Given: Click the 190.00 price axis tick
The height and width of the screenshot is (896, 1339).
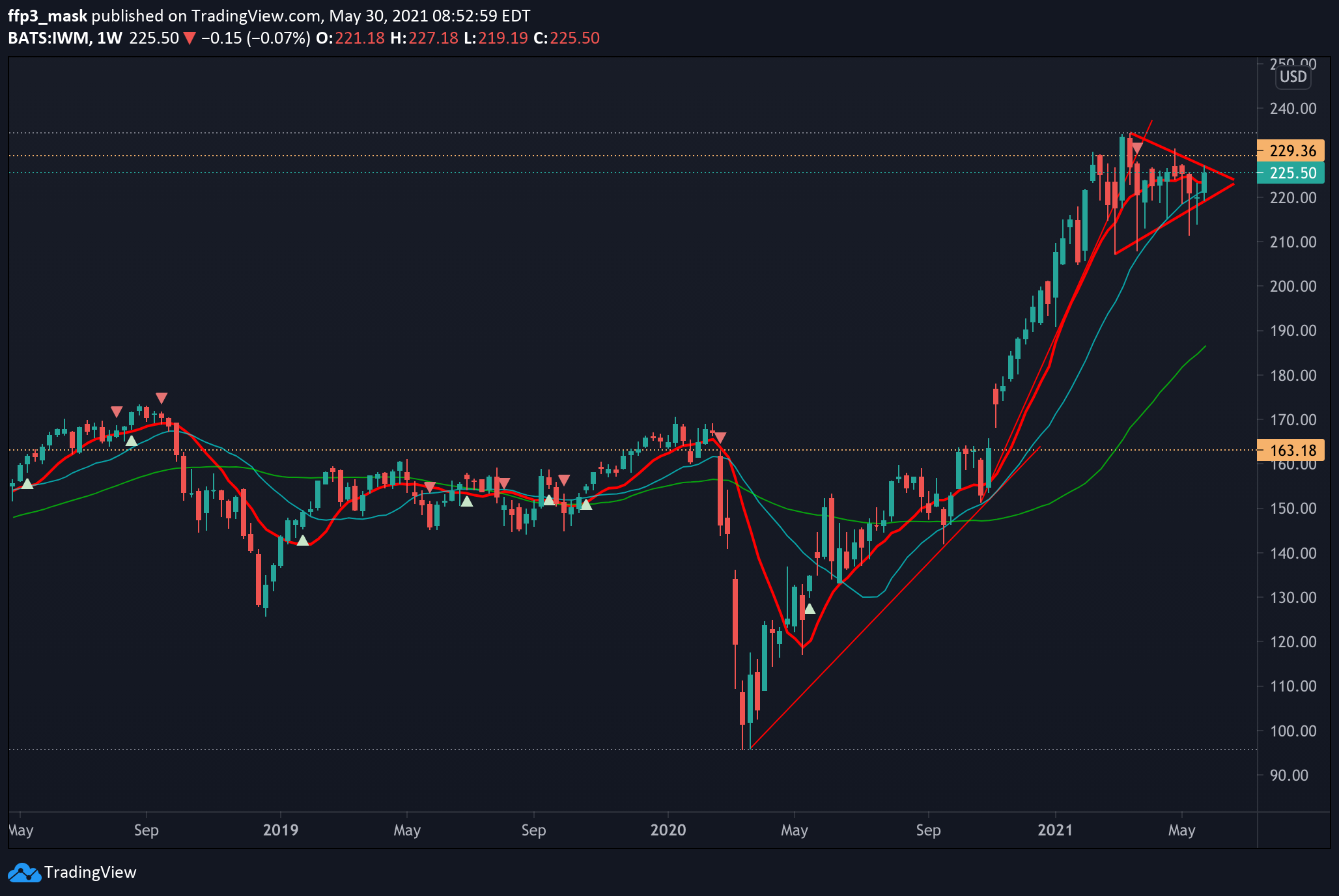Looking at the screenshot, I should pos(1293,331).
